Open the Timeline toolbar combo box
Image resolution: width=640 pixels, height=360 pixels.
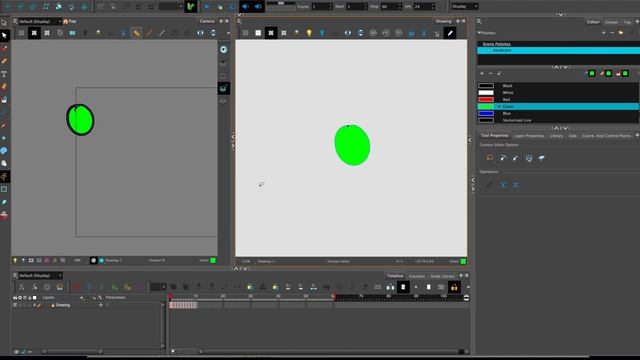click(158, 287)
